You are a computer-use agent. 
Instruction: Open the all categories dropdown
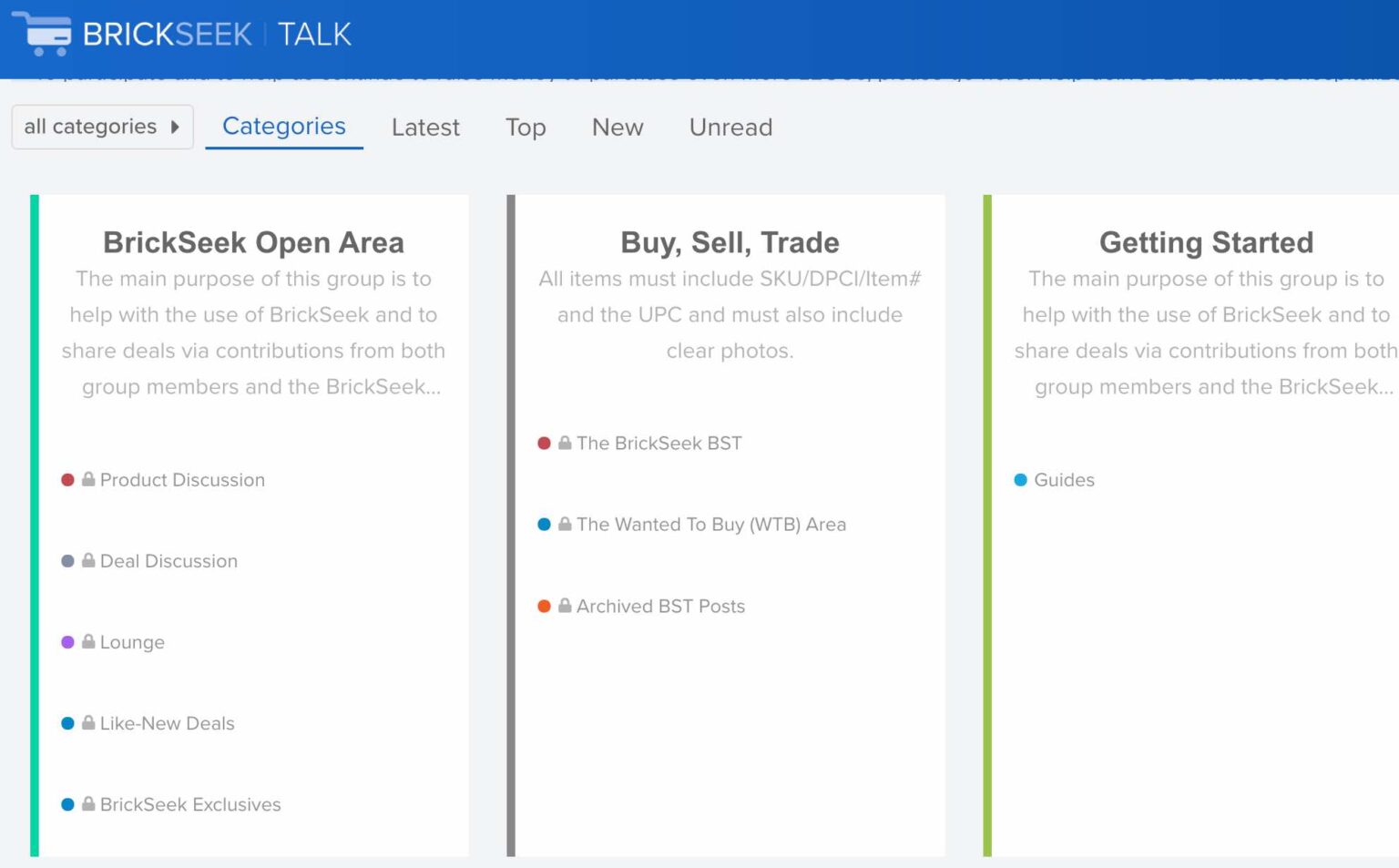coord(102,127)
